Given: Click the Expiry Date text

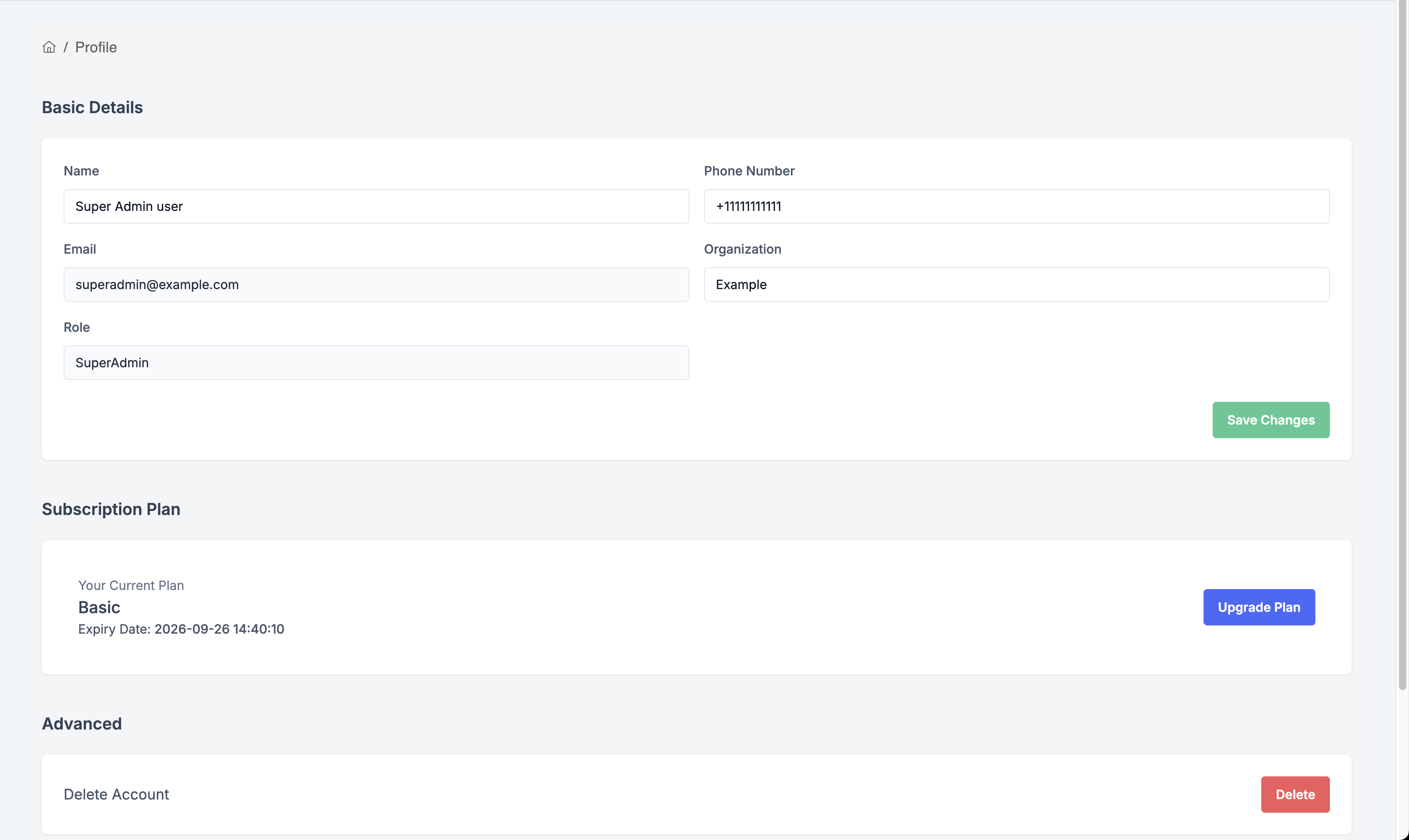Looking at the screenshot, I should click(x=181, y=629).
